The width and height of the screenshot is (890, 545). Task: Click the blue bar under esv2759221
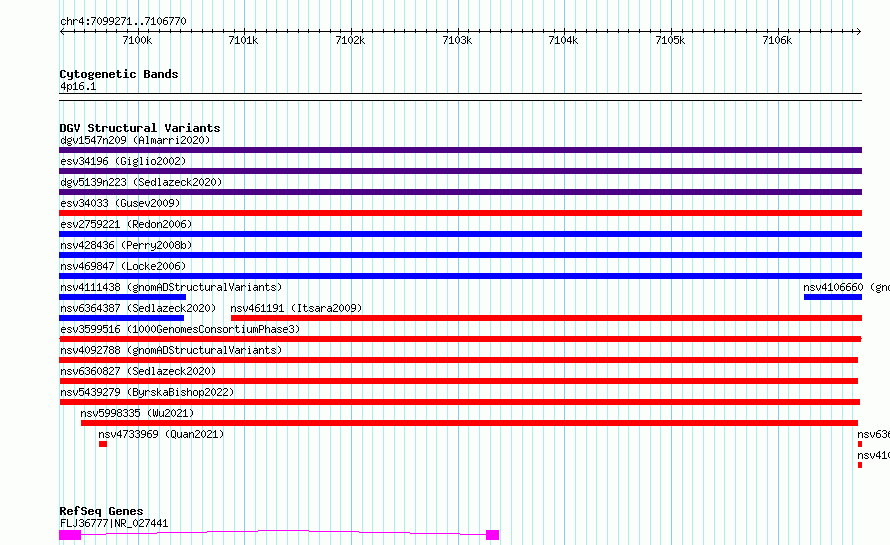pos(460,234)
